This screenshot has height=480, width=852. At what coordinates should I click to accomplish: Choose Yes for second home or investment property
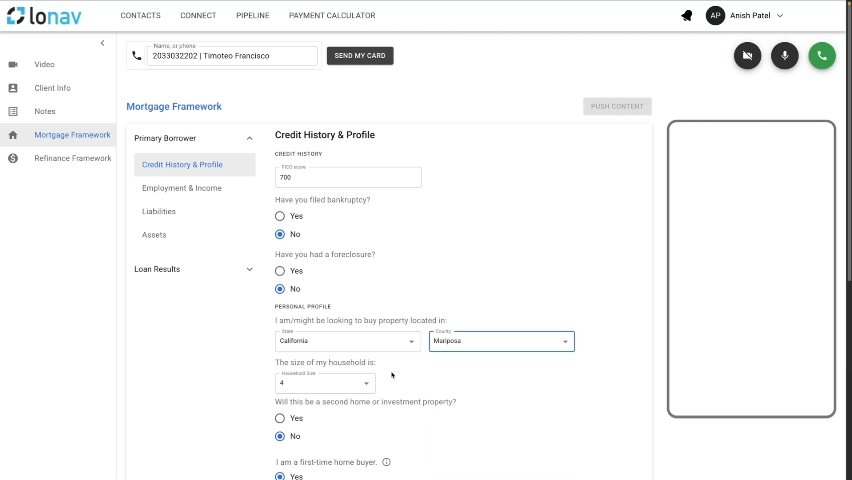point(280,418)
